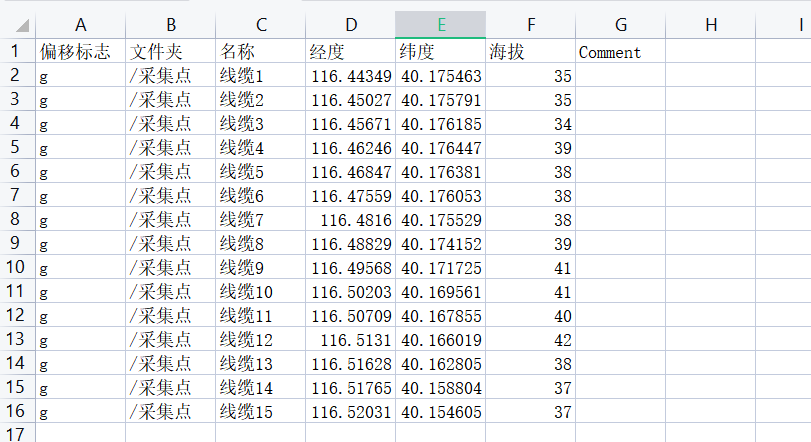Screen dimensions: 811x442
Task: Select column H header
Action: pos(710,25)
